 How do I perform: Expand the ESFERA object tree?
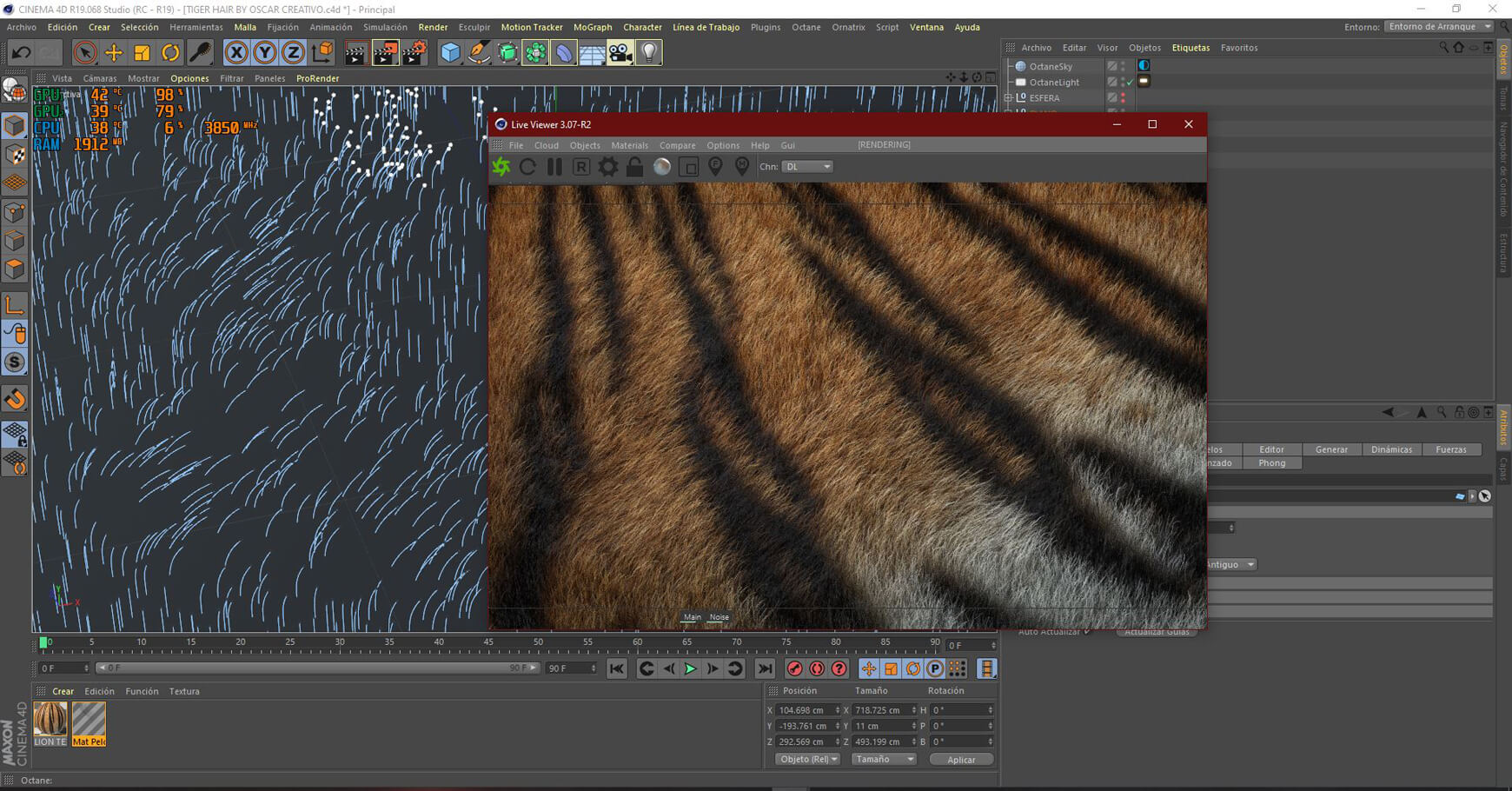1009,98
